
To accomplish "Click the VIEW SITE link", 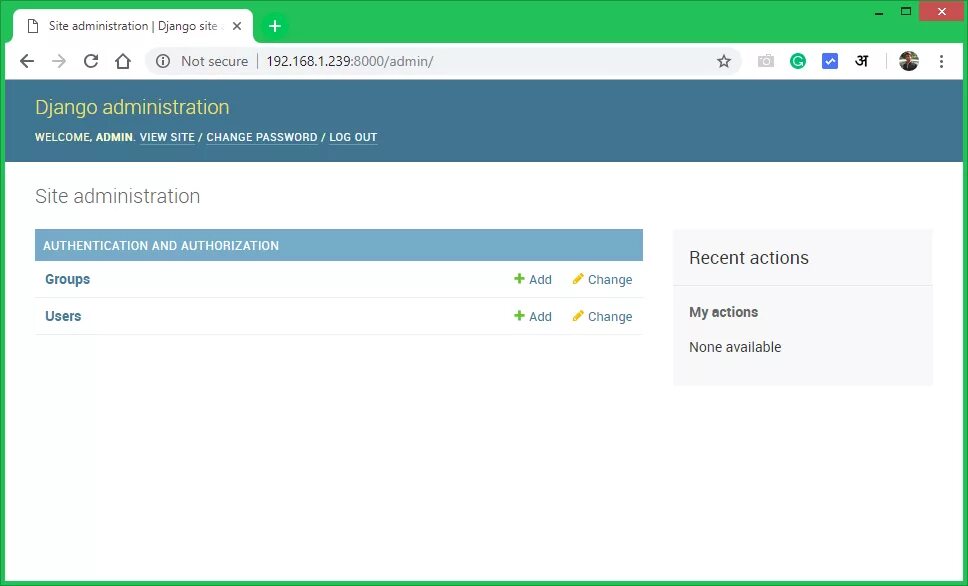I will [167, 137].
